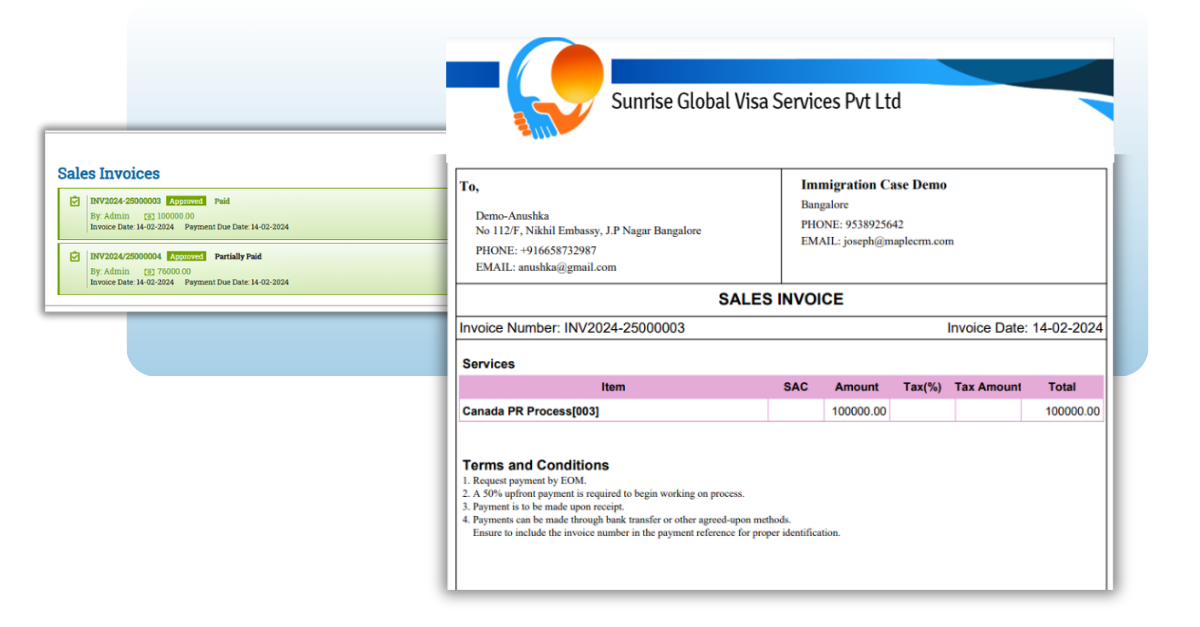Image resolution: width=1200 pixels, height=627 pixels.
Task: Click the rupee amount icon beside 100000.00
Action: [149, 216]
